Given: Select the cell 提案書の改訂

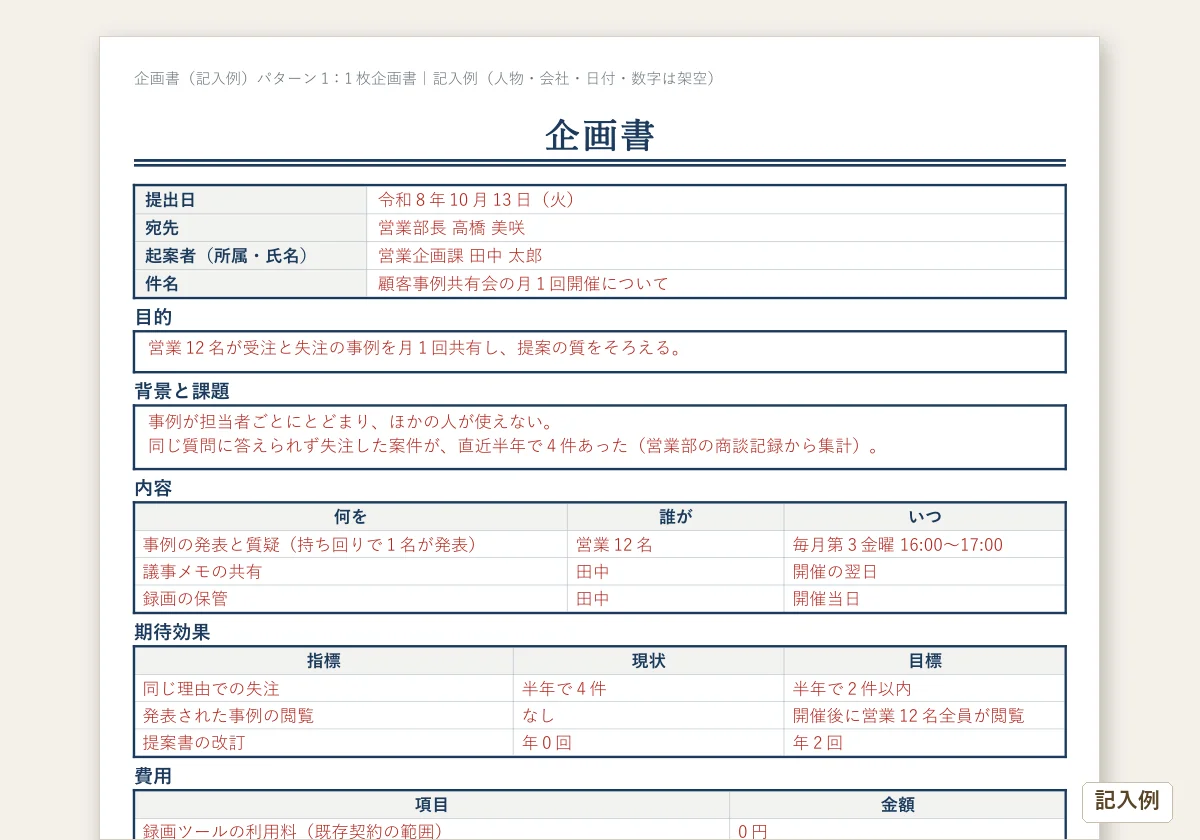Looking at the screenshot, I should pyautogui.click(x=324, y=743).
